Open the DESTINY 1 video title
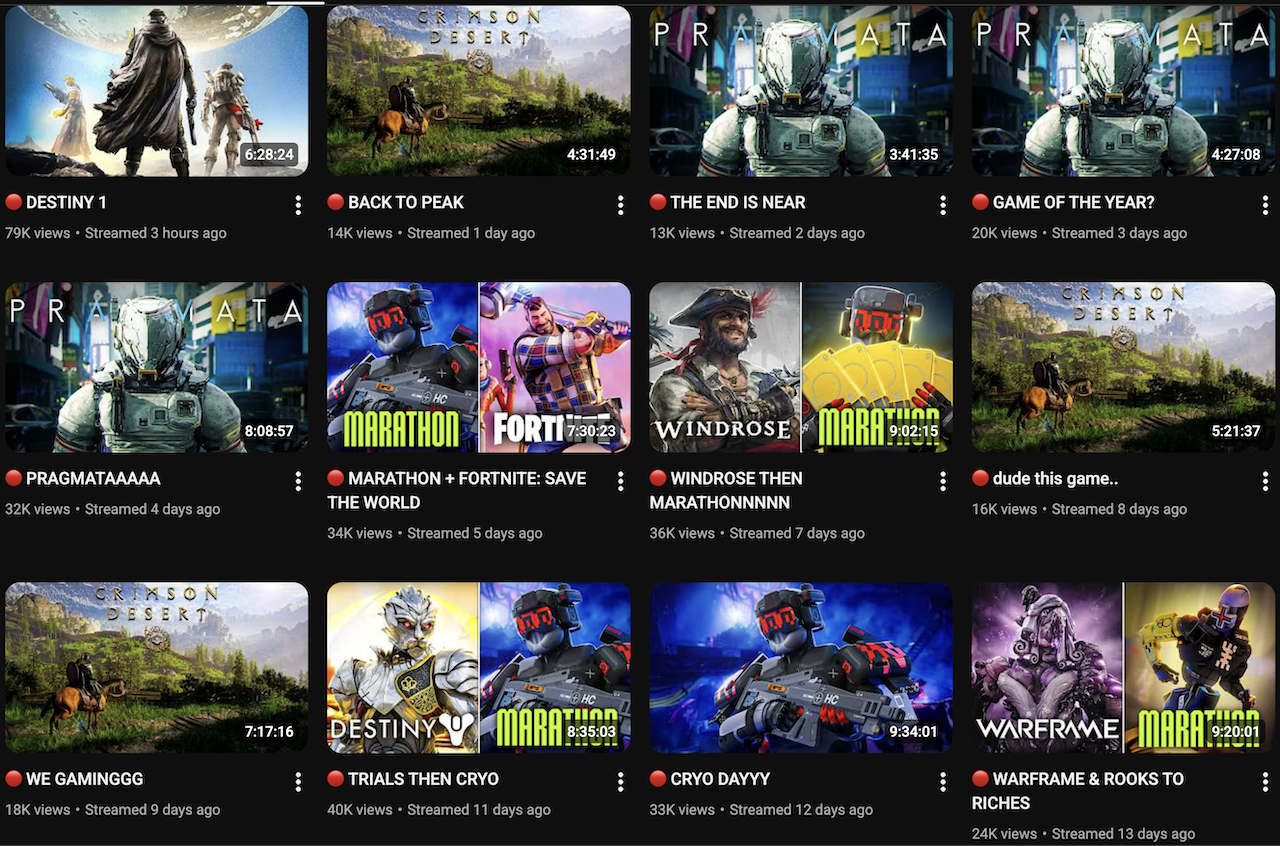This screenshot has width=1280, height=846. coord(56,202)
